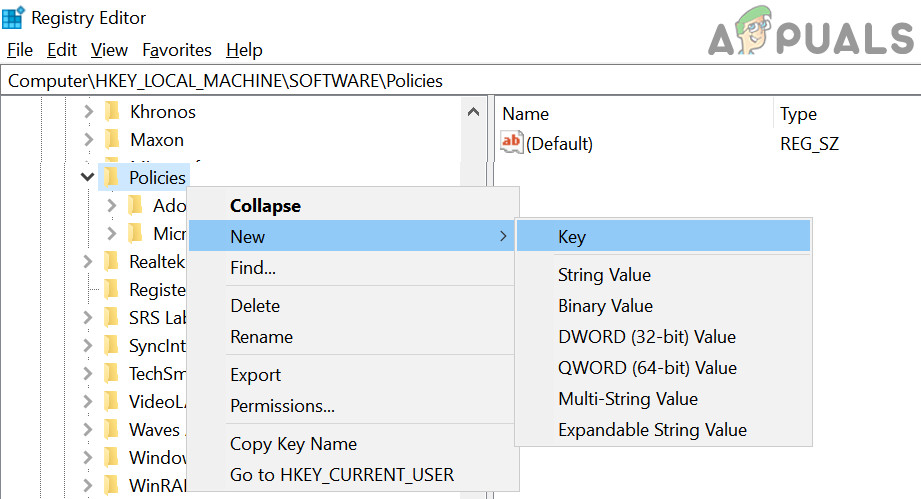
Task: Click Go to HKEY_CURRENT_USER
Action: (342, 475)
